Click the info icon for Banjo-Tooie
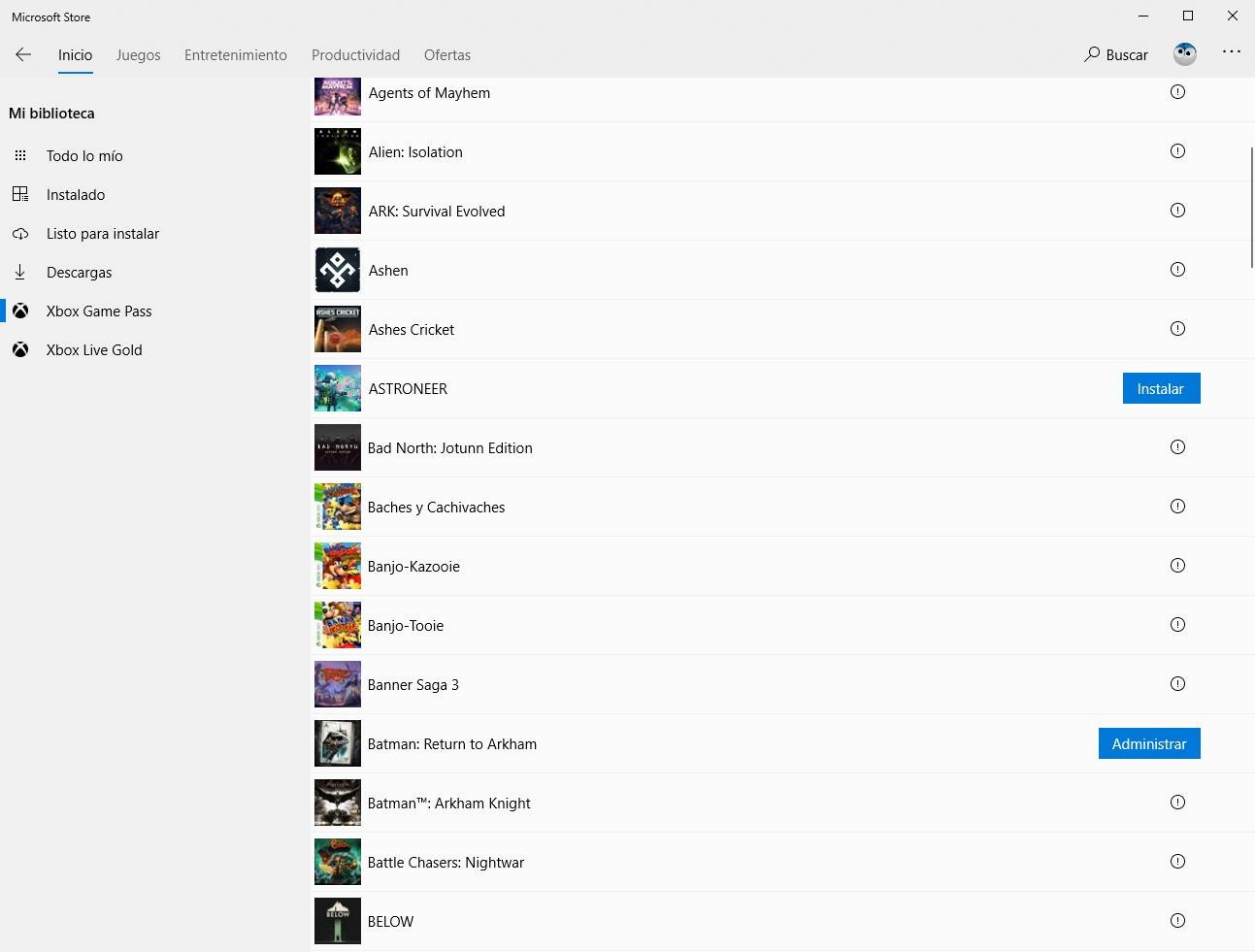The height and width of the screenshot is (952, 1255). (x=1177, y=625)
